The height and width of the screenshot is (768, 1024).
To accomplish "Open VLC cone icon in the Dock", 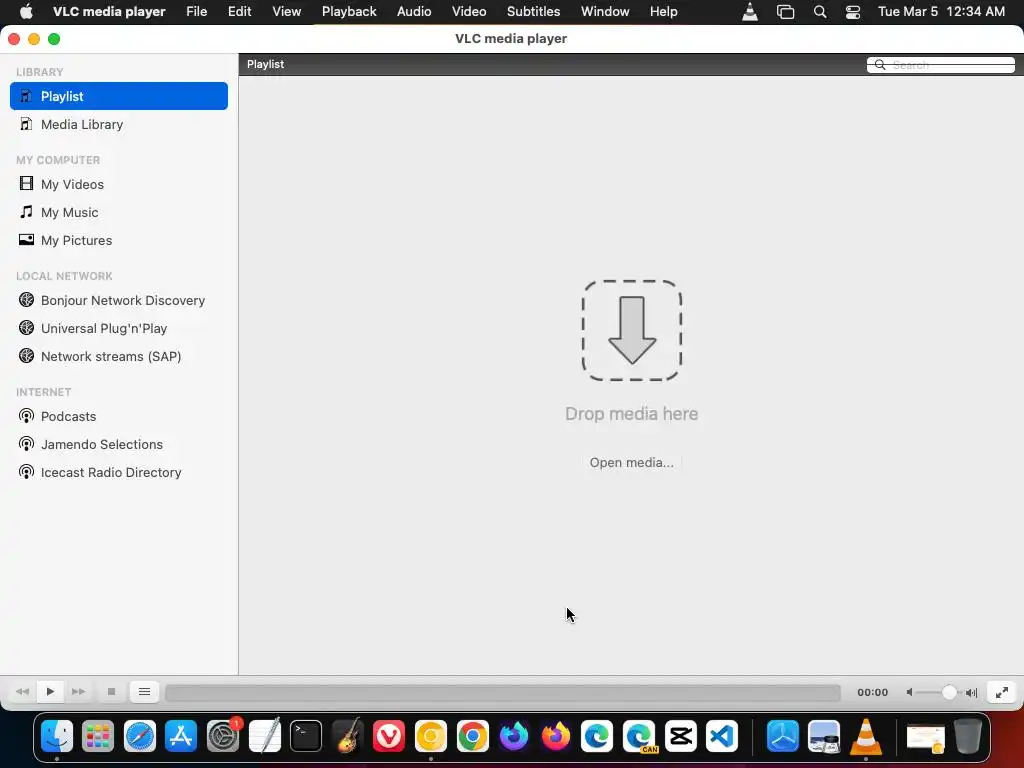I will [x=866, y=736].
